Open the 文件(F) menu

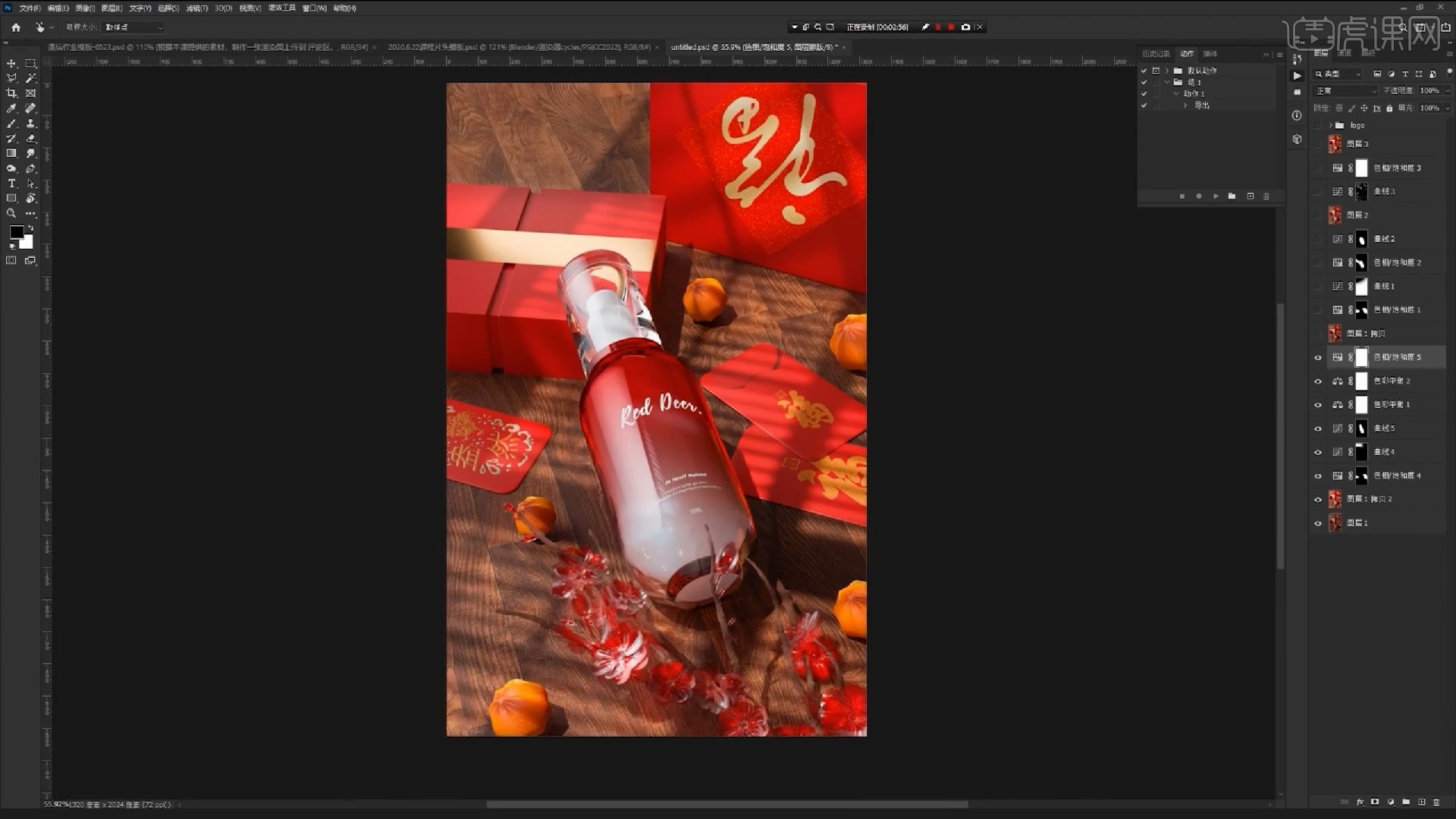(30, 8)
